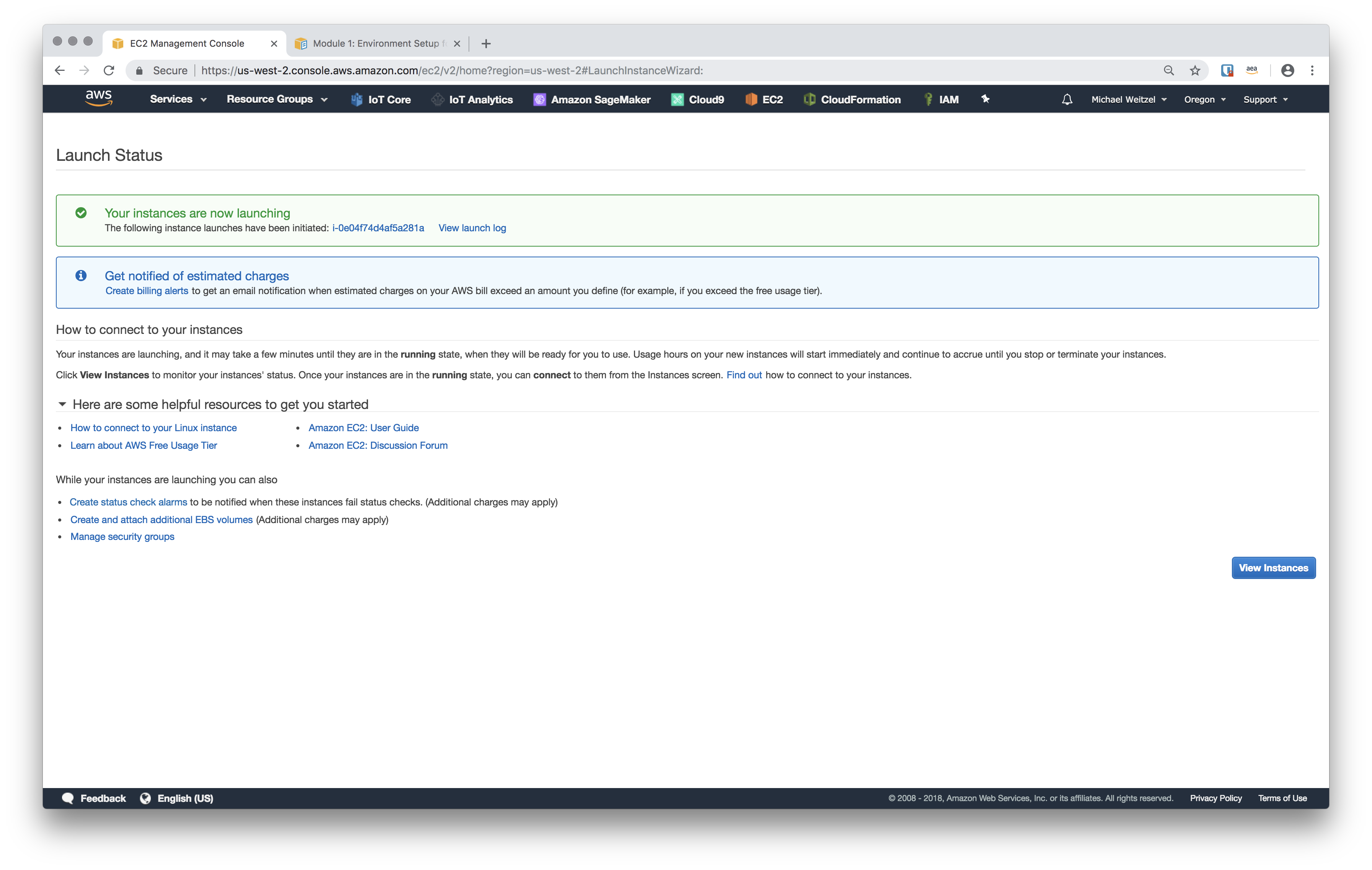Click the Feedback footer link

[x=103, y=798]
